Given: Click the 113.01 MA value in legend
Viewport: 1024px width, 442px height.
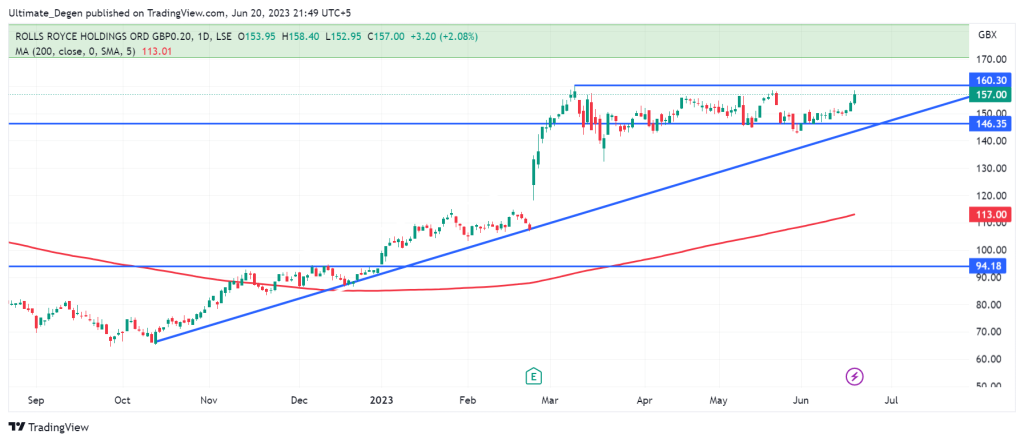Looking at the screenshot, I should click(155, 51).
